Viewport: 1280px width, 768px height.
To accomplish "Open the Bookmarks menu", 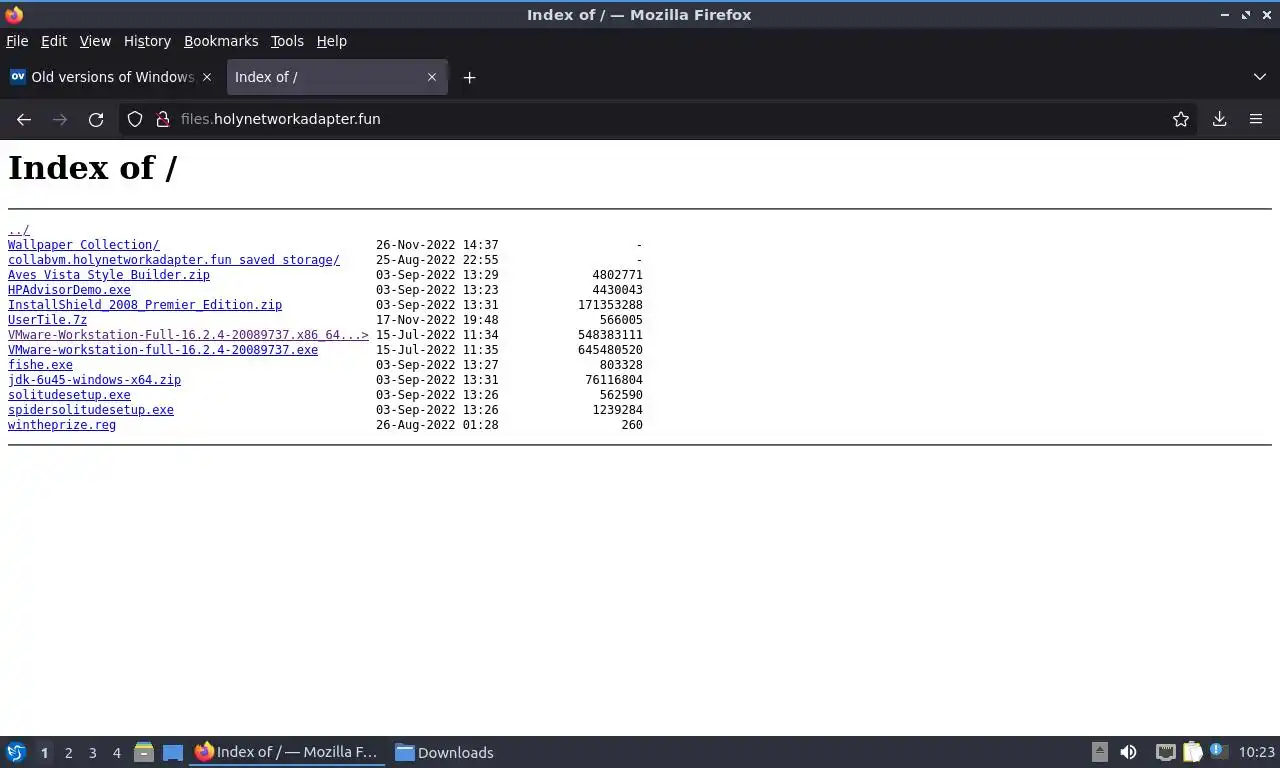I will pyautogui.click(x=221, y=41).
